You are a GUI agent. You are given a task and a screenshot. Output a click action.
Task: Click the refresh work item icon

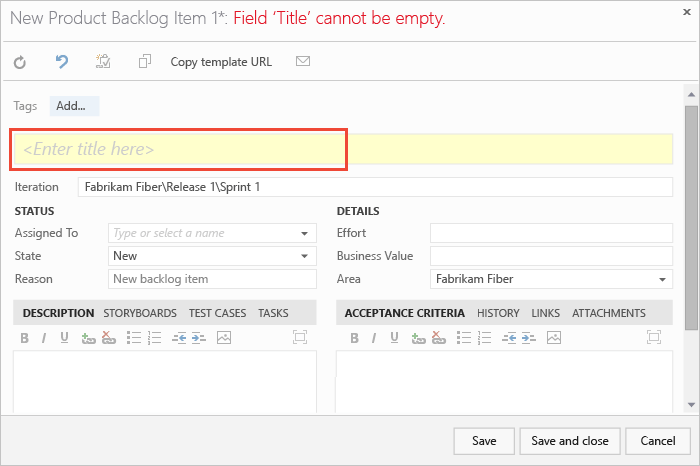[x=20, y=62]
